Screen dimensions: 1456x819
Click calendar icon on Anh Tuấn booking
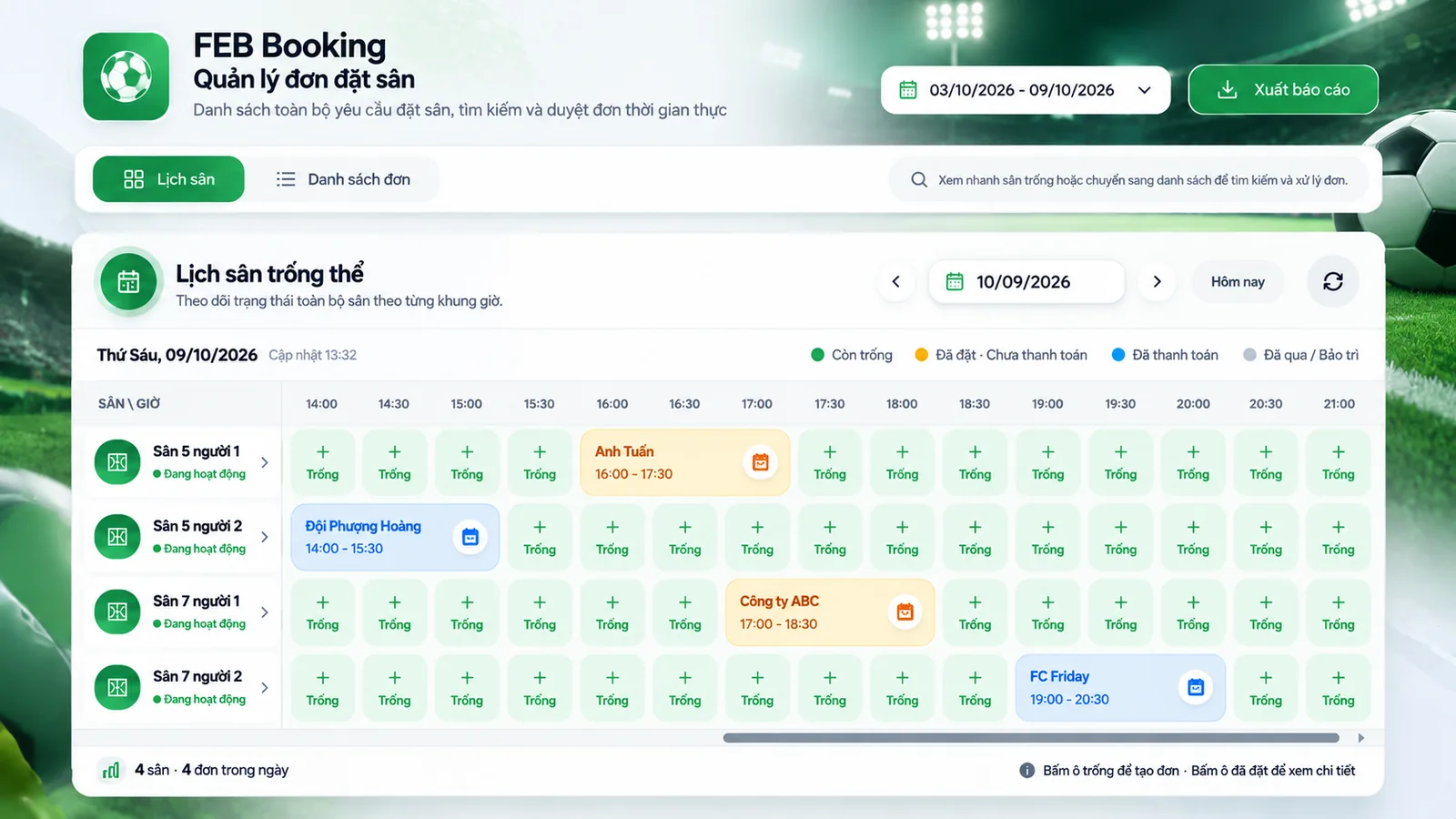click(761, 462)
